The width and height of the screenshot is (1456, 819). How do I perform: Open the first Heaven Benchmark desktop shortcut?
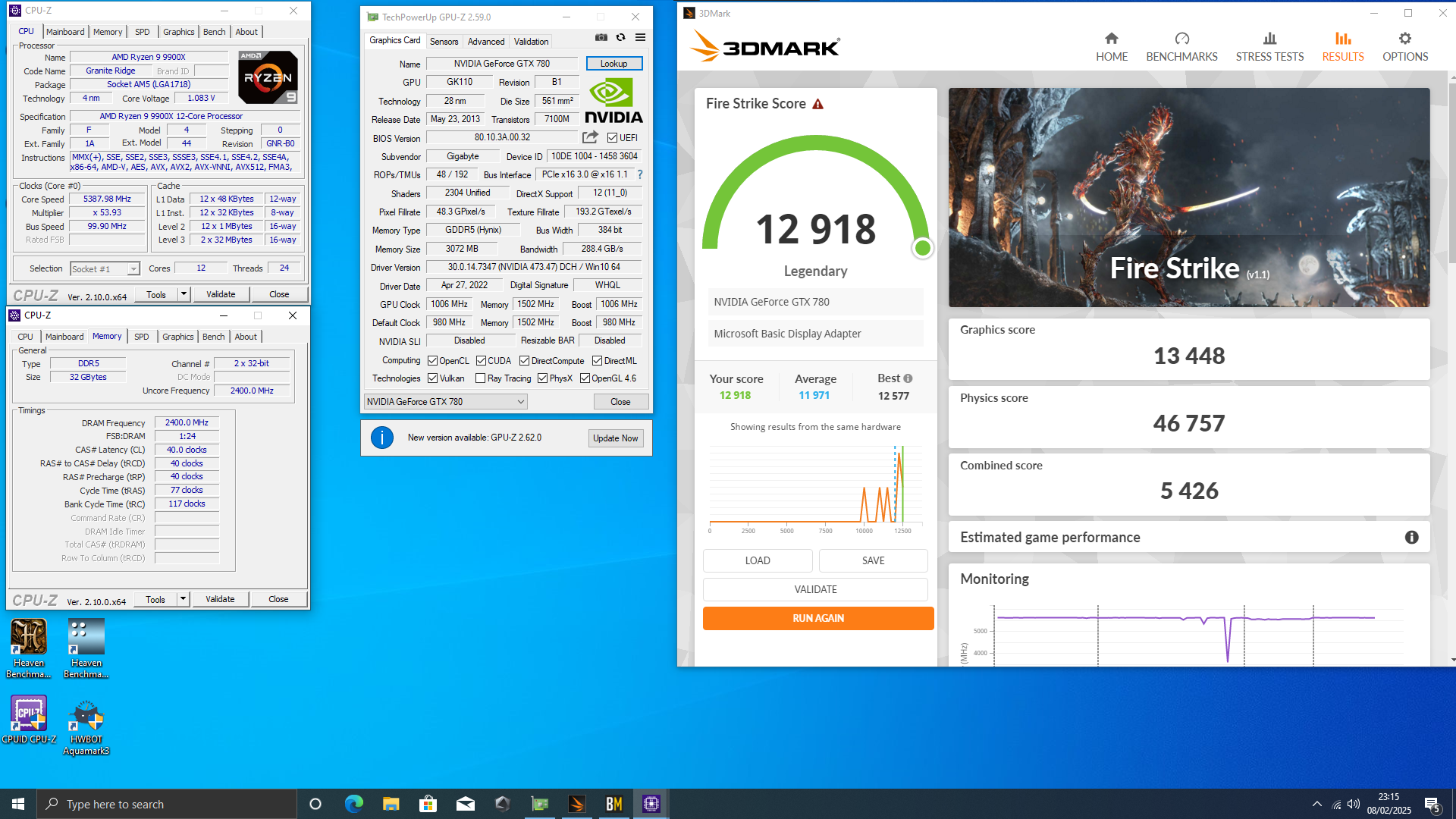click(29, 648)
